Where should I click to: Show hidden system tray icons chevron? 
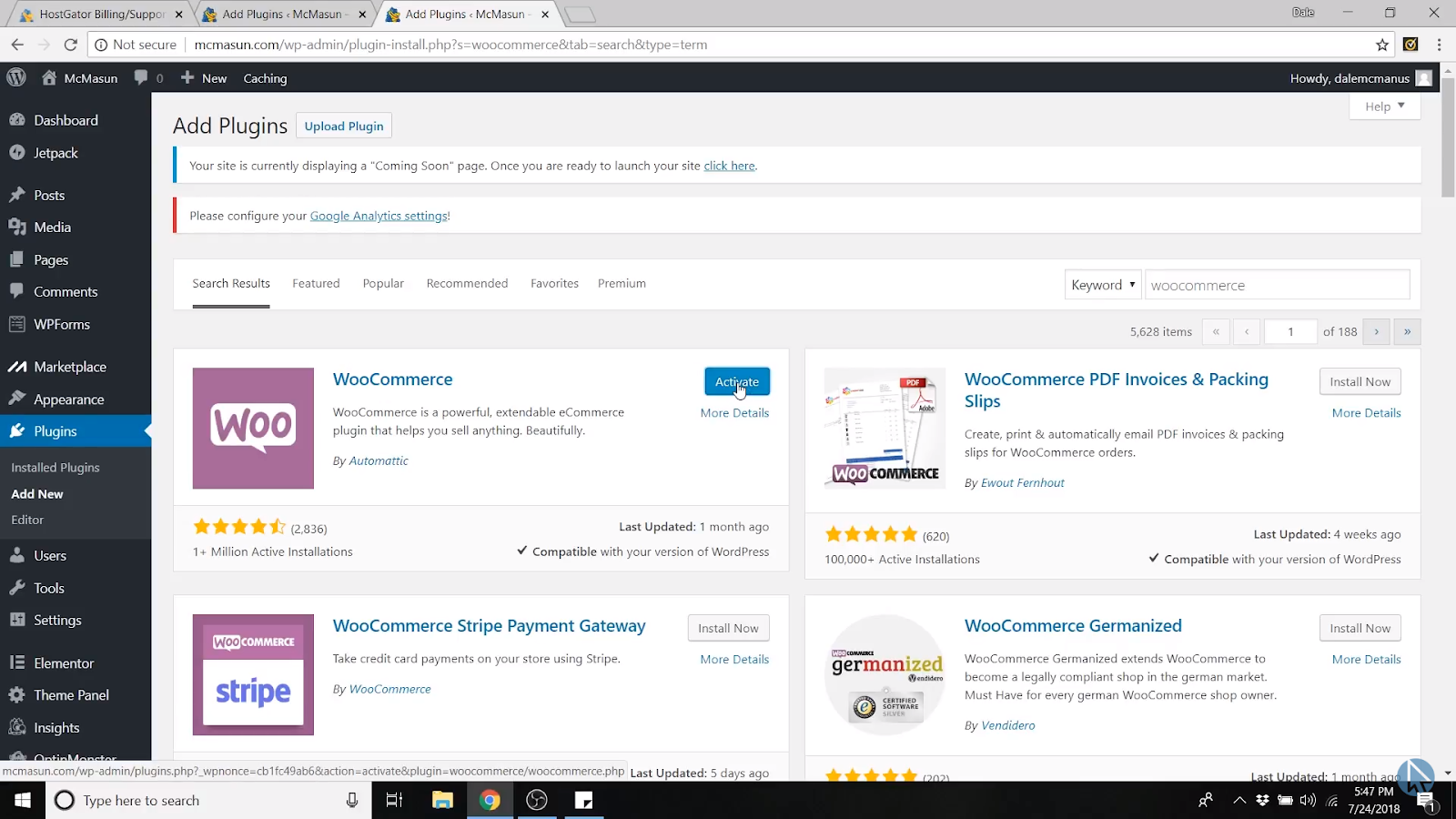click(x=1239, y=801)
